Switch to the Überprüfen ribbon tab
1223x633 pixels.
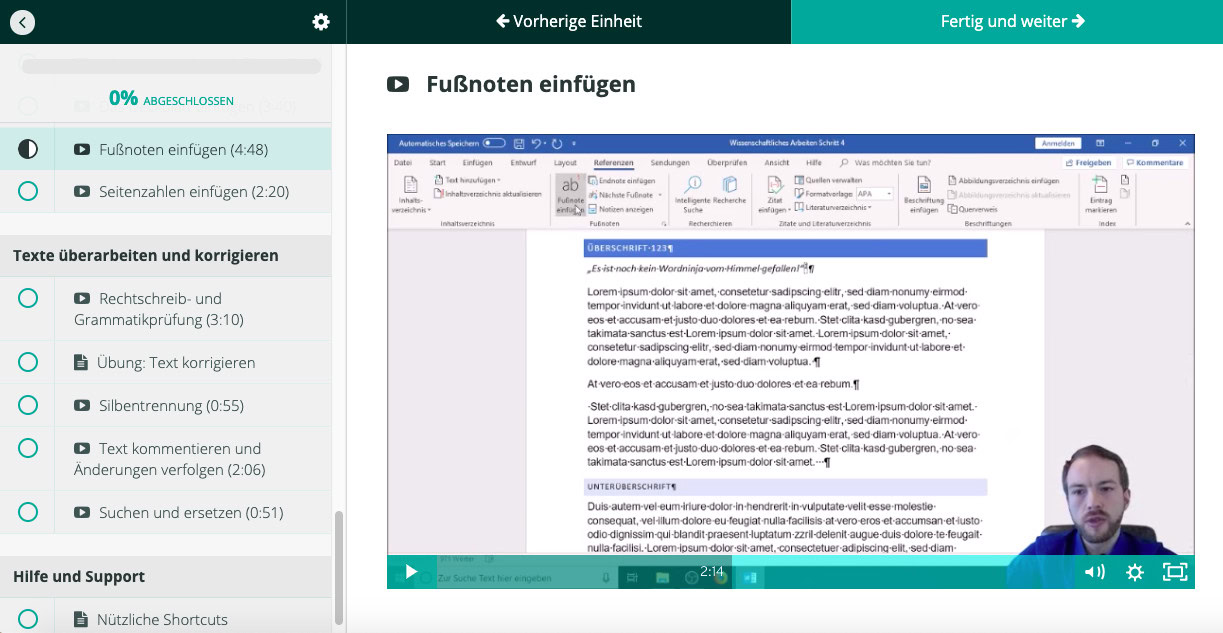pyautogui.click(x=726, y=165)
